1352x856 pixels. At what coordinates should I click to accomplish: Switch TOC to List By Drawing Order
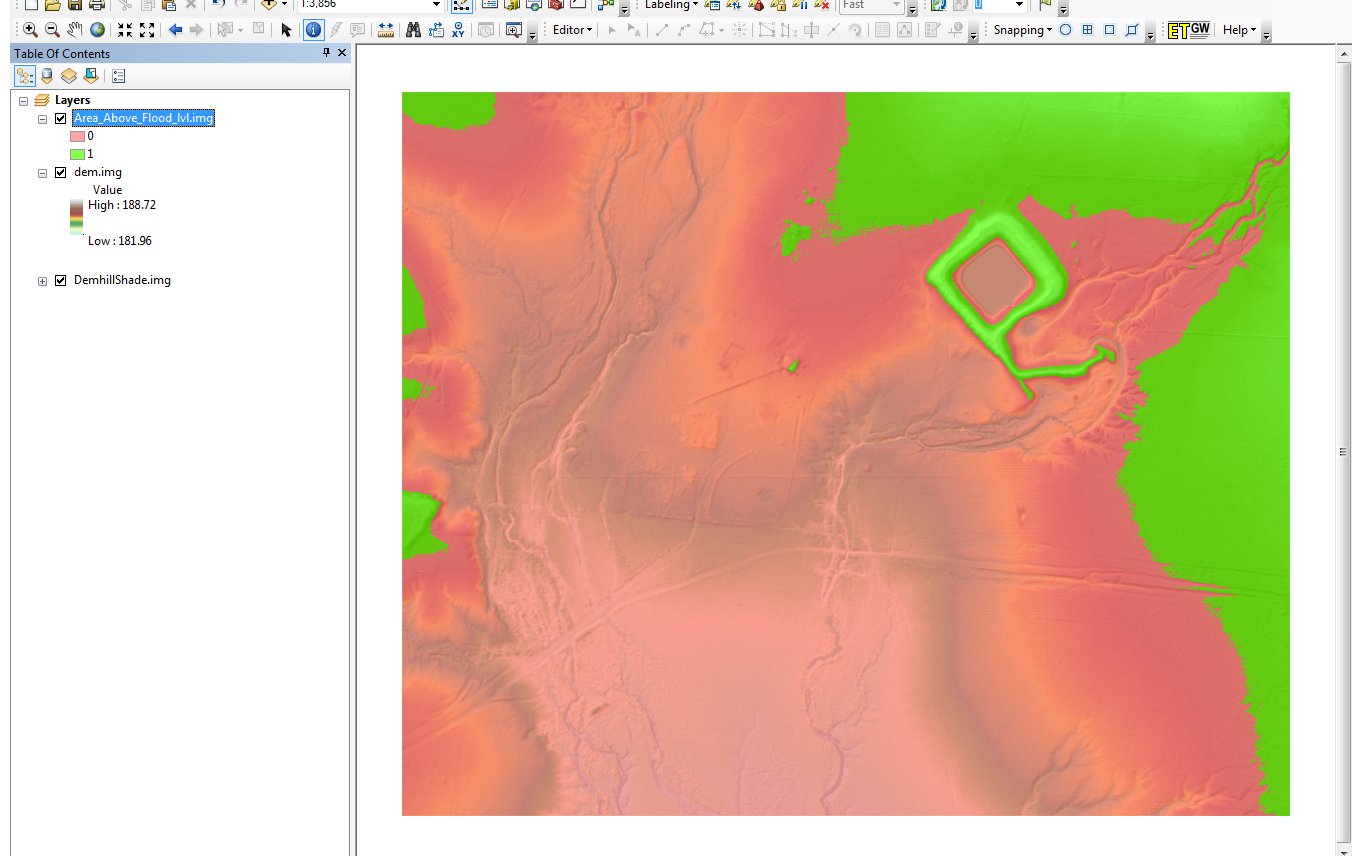tap(25, 75)
